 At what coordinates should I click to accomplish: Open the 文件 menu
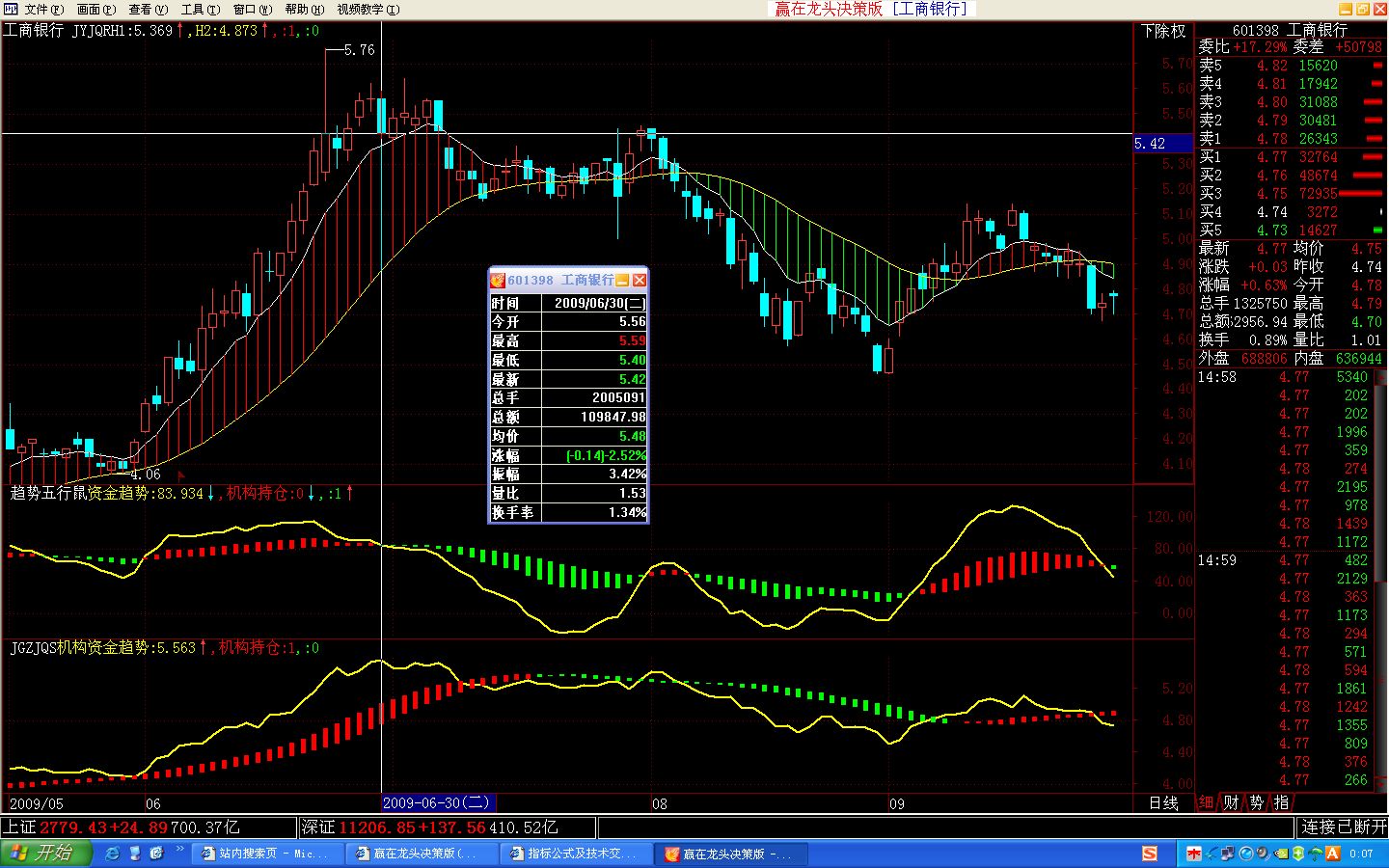42,10
